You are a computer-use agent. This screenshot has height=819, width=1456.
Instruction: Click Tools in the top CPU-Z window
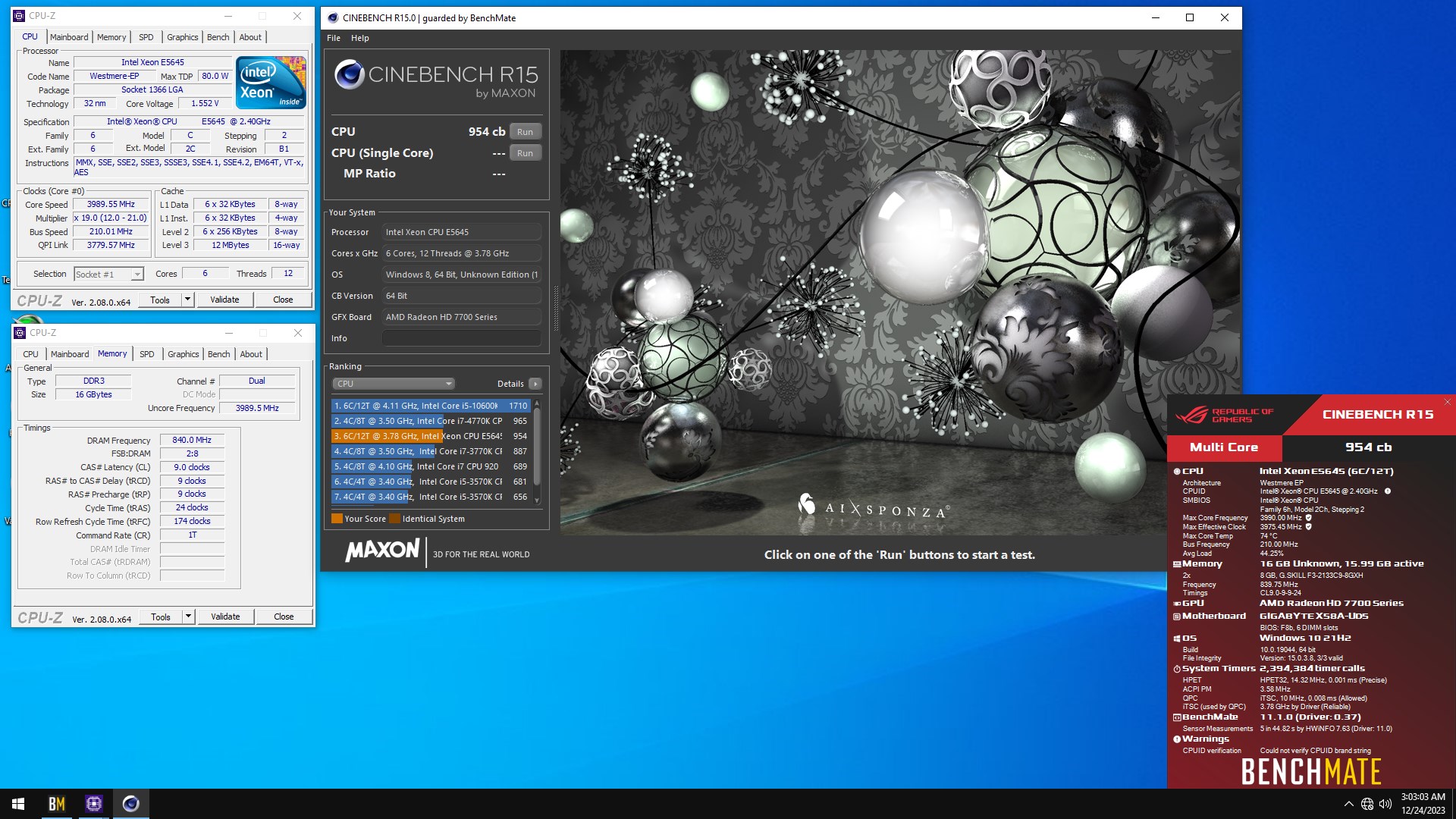coord(160,300)
